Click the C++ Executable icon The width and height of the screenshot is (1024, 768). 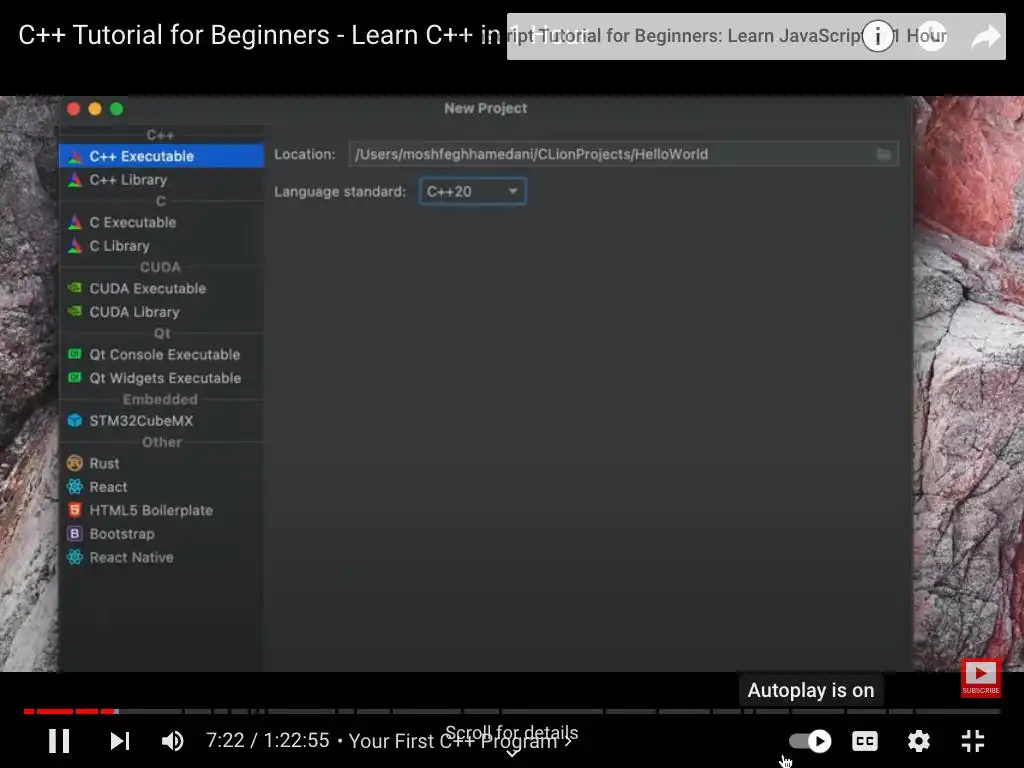tap(75, 156)
